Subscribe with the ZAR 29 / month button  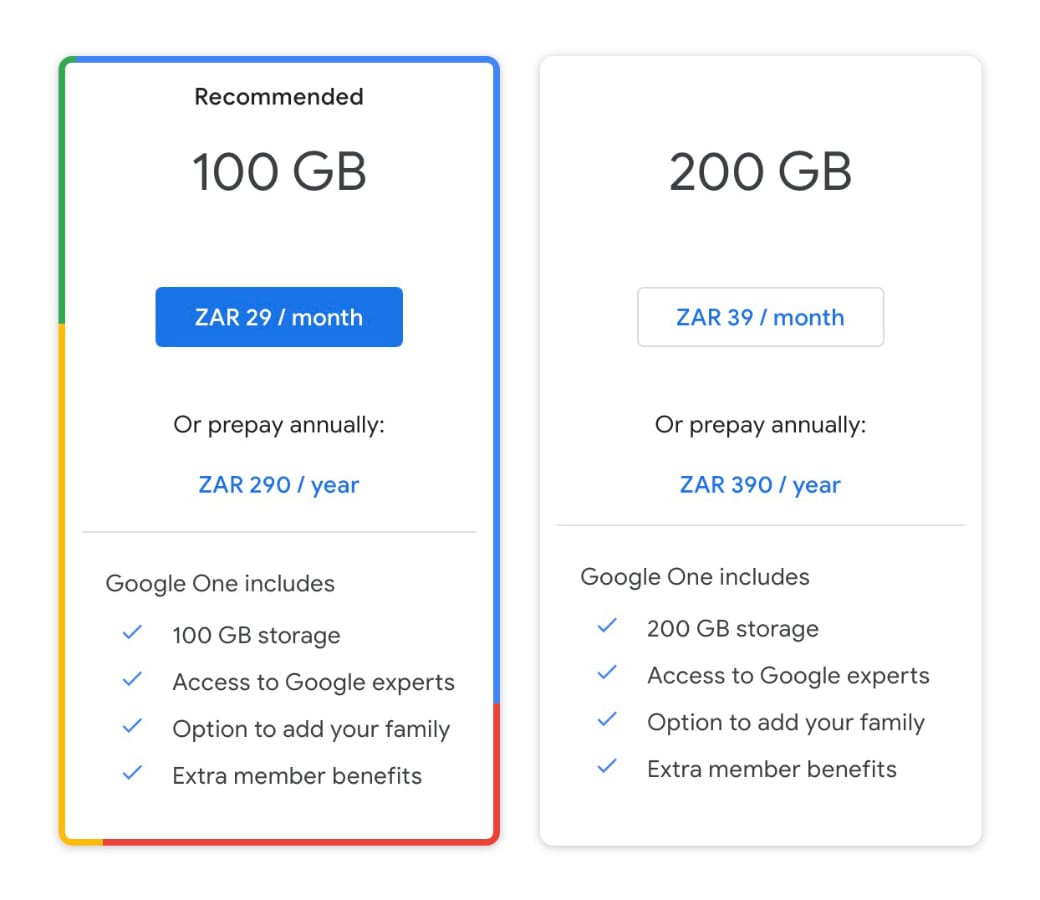pyautogui.click(x=279, y=317)
